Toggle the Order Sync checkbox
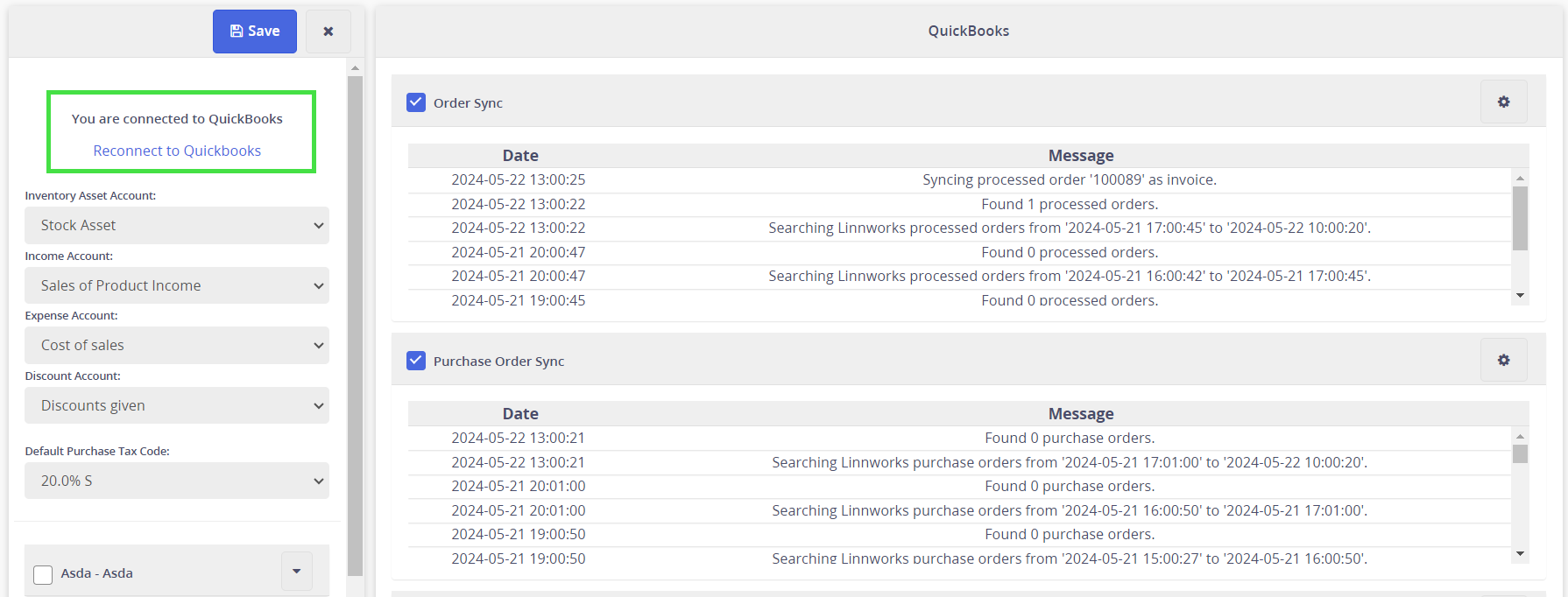 click(x=416, y=102)
